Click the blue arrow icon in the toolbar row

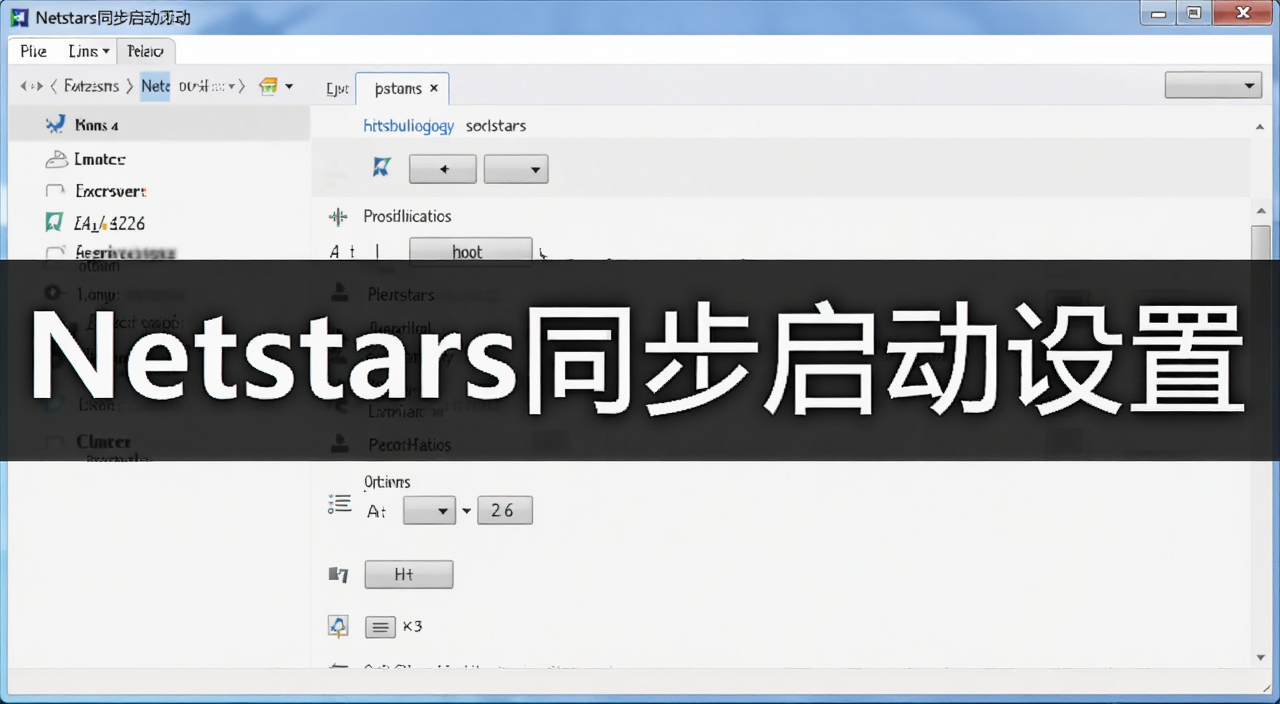(381, 168)
